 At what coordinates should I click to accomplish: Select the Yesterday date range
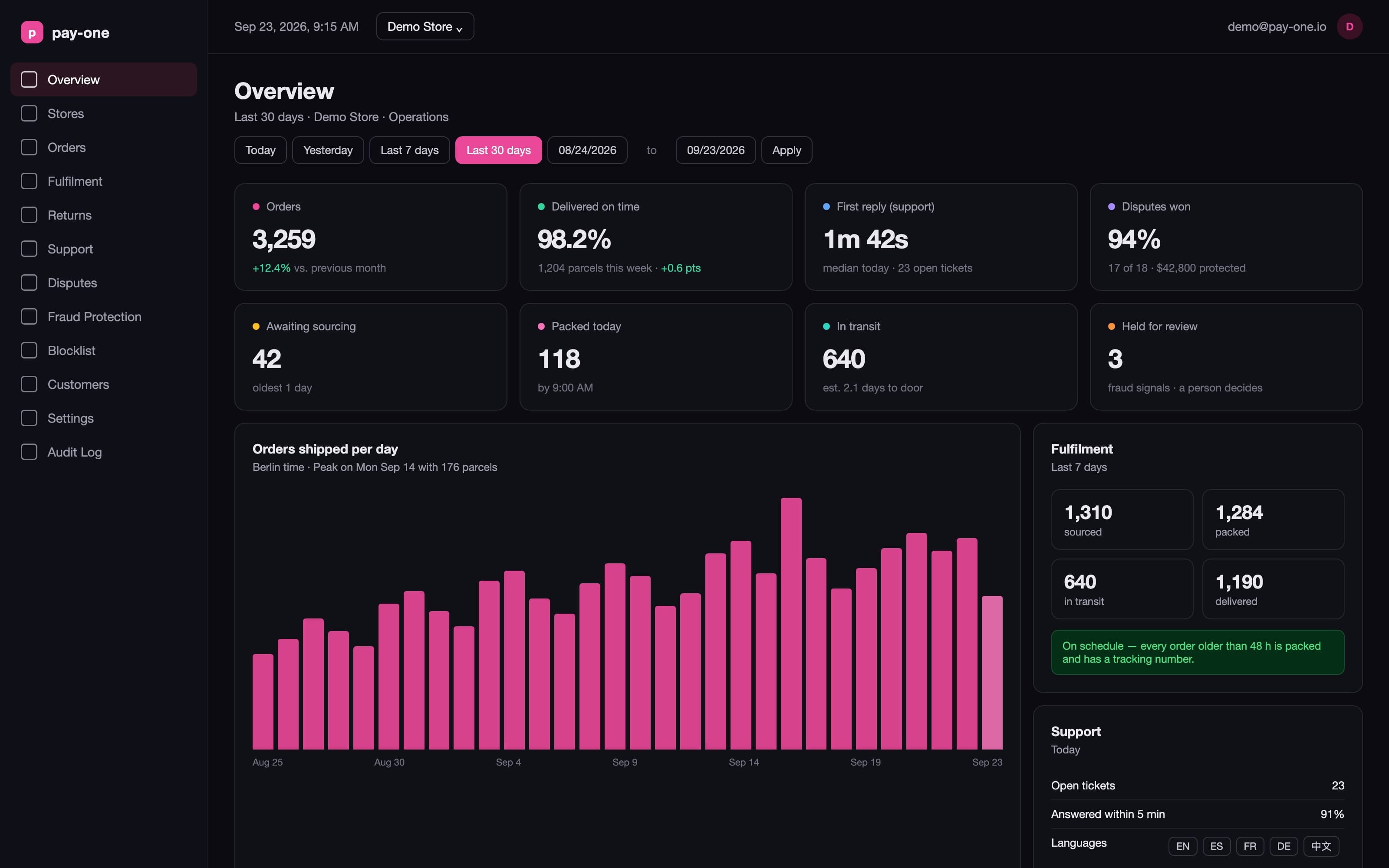pyautogui.click(x=328, y=151)
